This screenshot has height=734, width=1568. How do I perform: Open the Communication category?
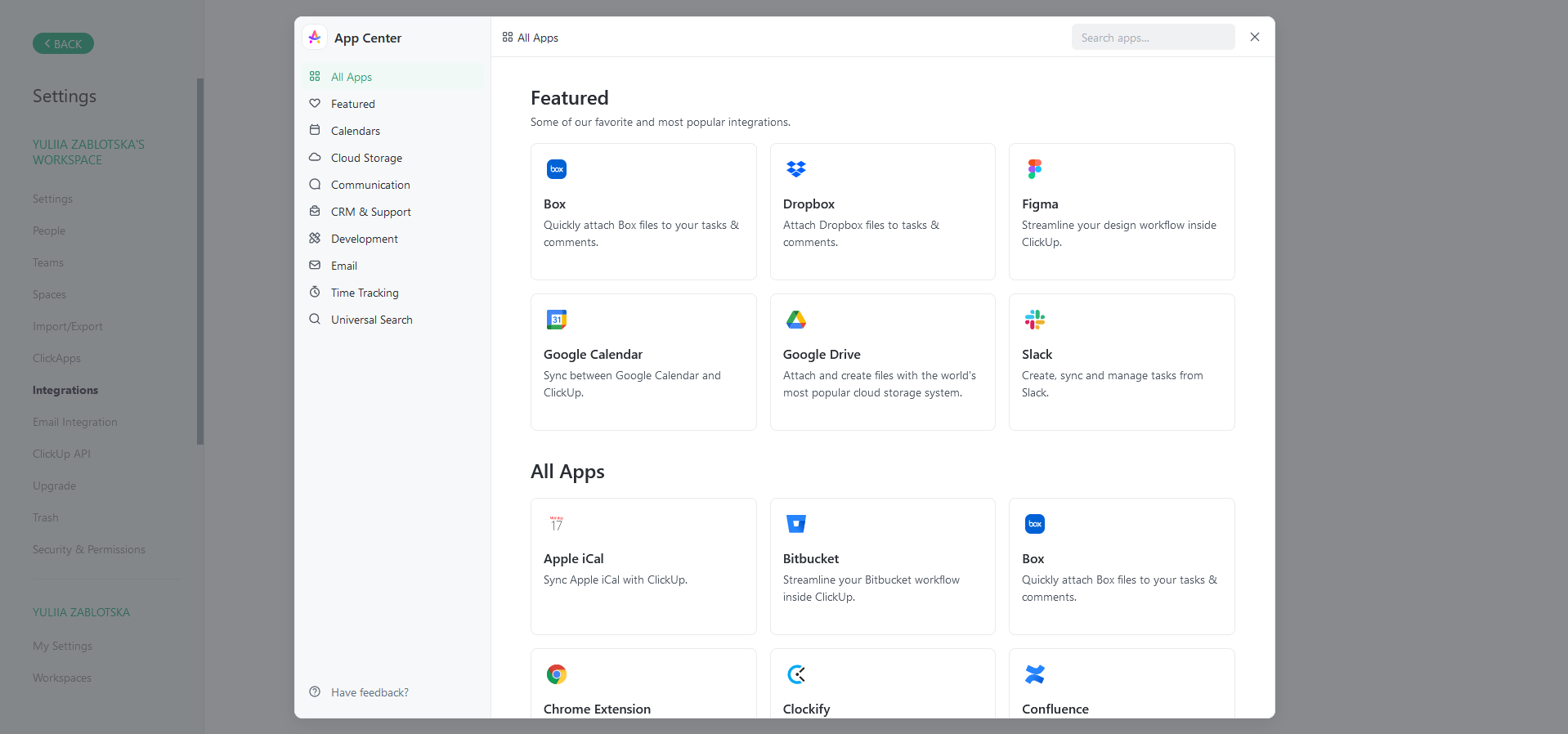[x=392, y=185]
